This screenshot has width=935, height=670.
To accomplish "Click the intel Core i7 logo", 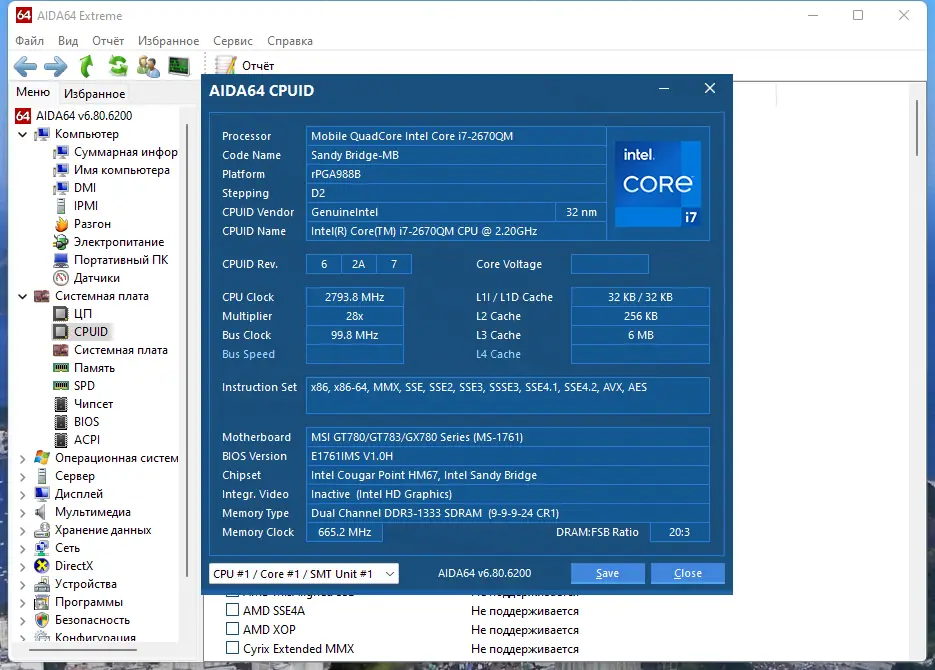I will (658, 184).
